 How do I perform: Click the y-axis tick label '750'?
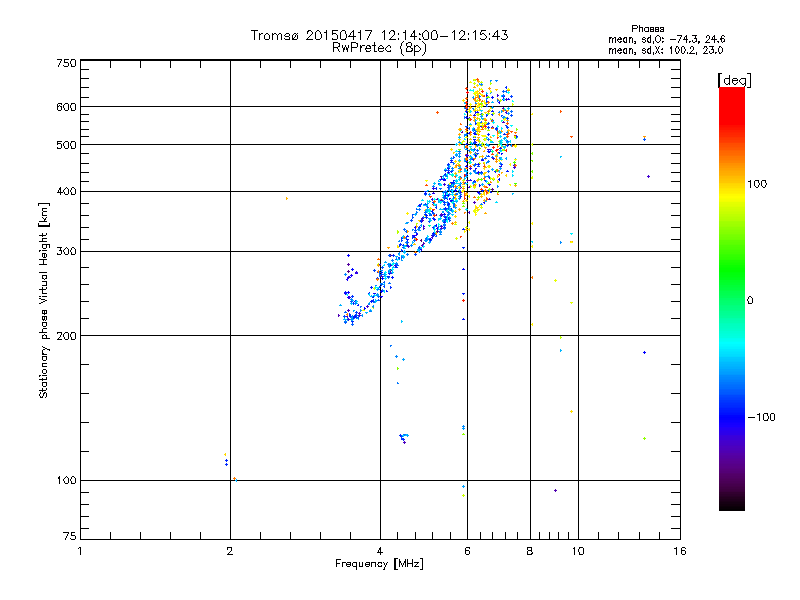(66, 63)
